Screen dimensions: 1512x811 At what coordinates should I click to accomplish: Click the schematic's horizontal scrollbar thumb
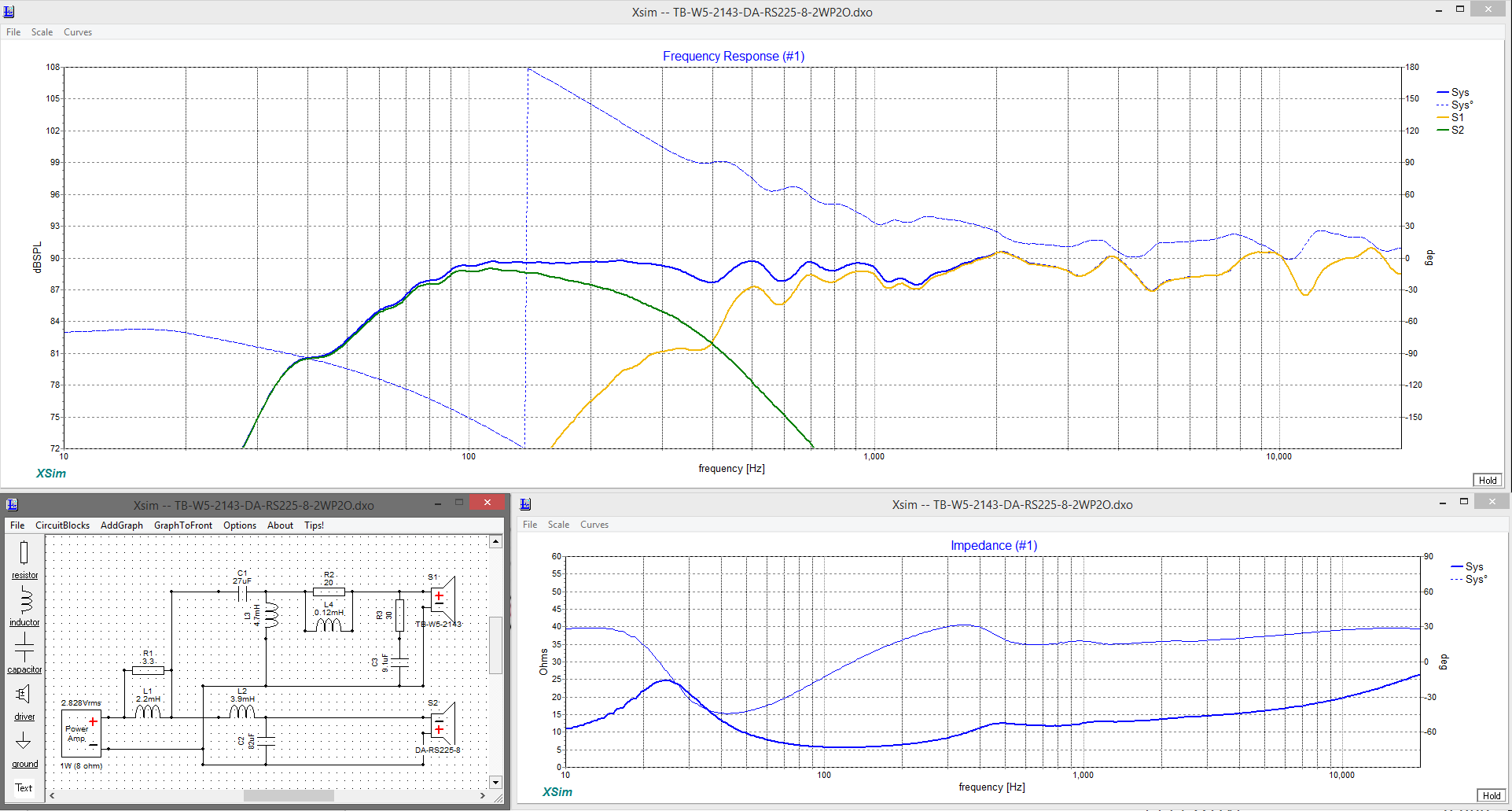289,795
